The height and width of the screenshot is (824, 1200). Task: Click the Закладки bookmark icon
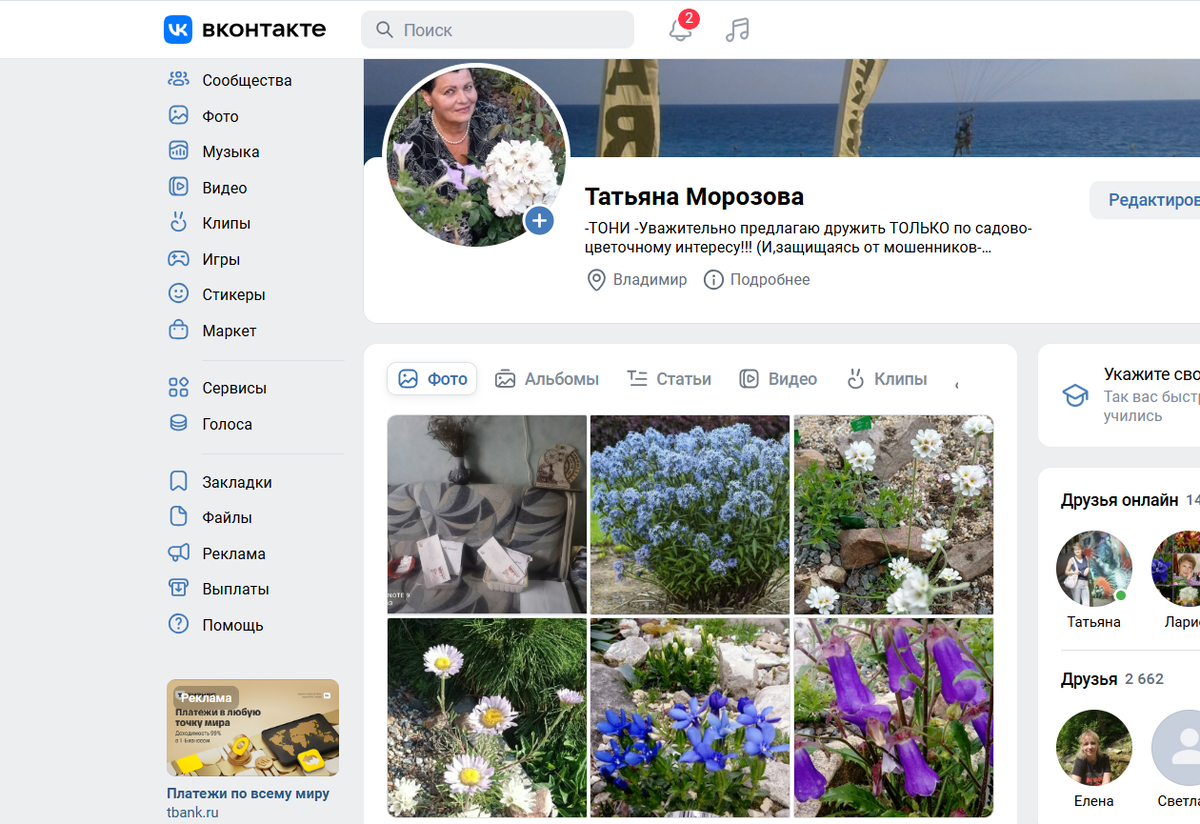pos(178,482)
